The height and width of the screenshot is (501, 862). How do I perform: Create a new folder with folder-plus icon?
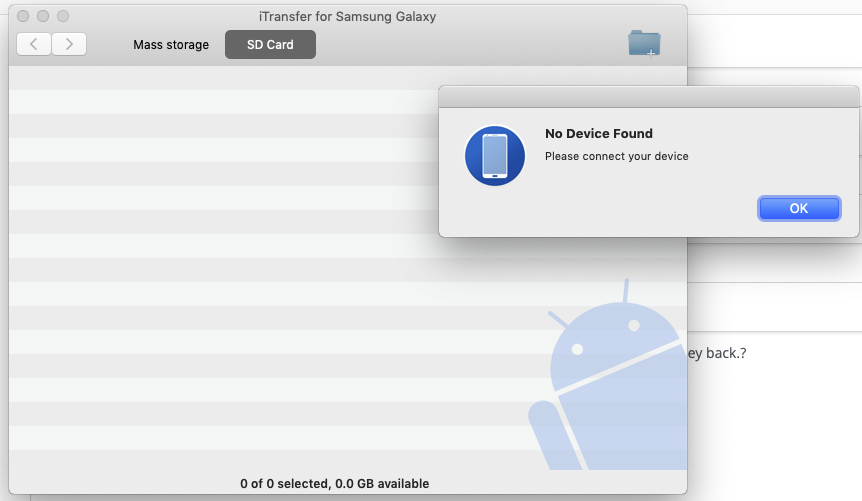[x=644, y=43]
